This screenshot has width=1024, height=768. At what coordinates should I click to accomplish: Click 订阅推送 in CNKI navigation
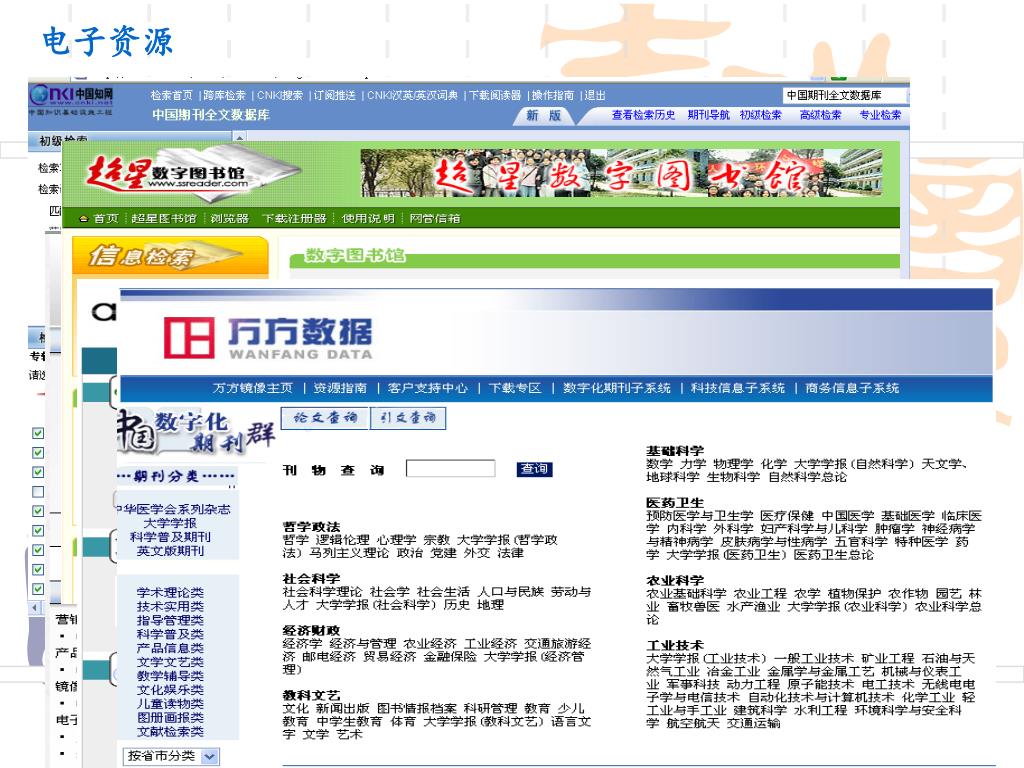tap(334, 95)
